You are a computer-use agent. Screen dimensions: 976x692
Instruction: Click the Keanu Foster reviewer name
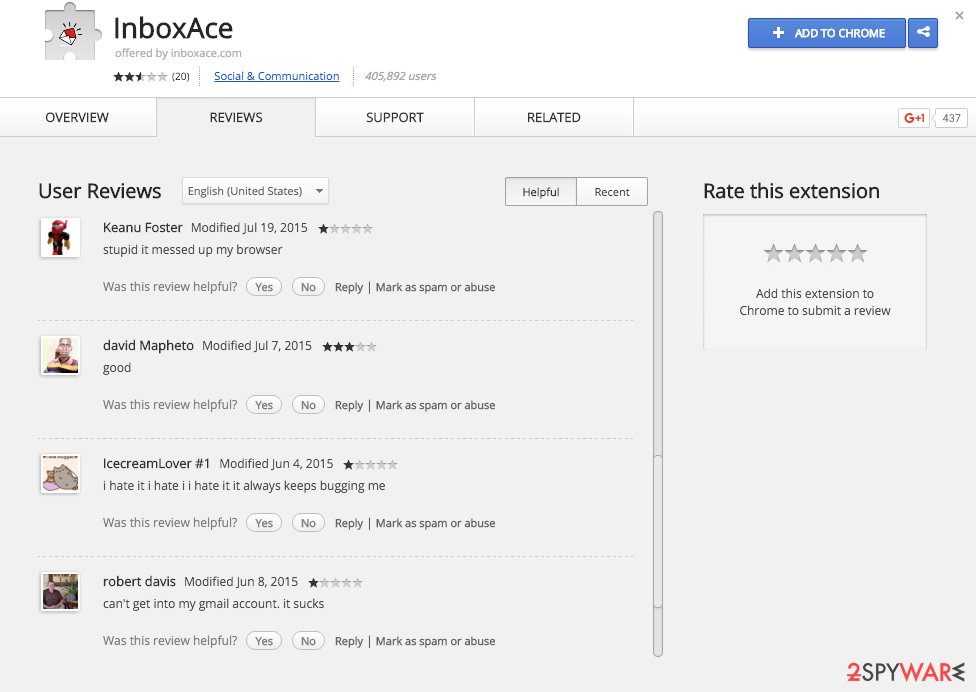pyautogui.click(x=143, y=228)
